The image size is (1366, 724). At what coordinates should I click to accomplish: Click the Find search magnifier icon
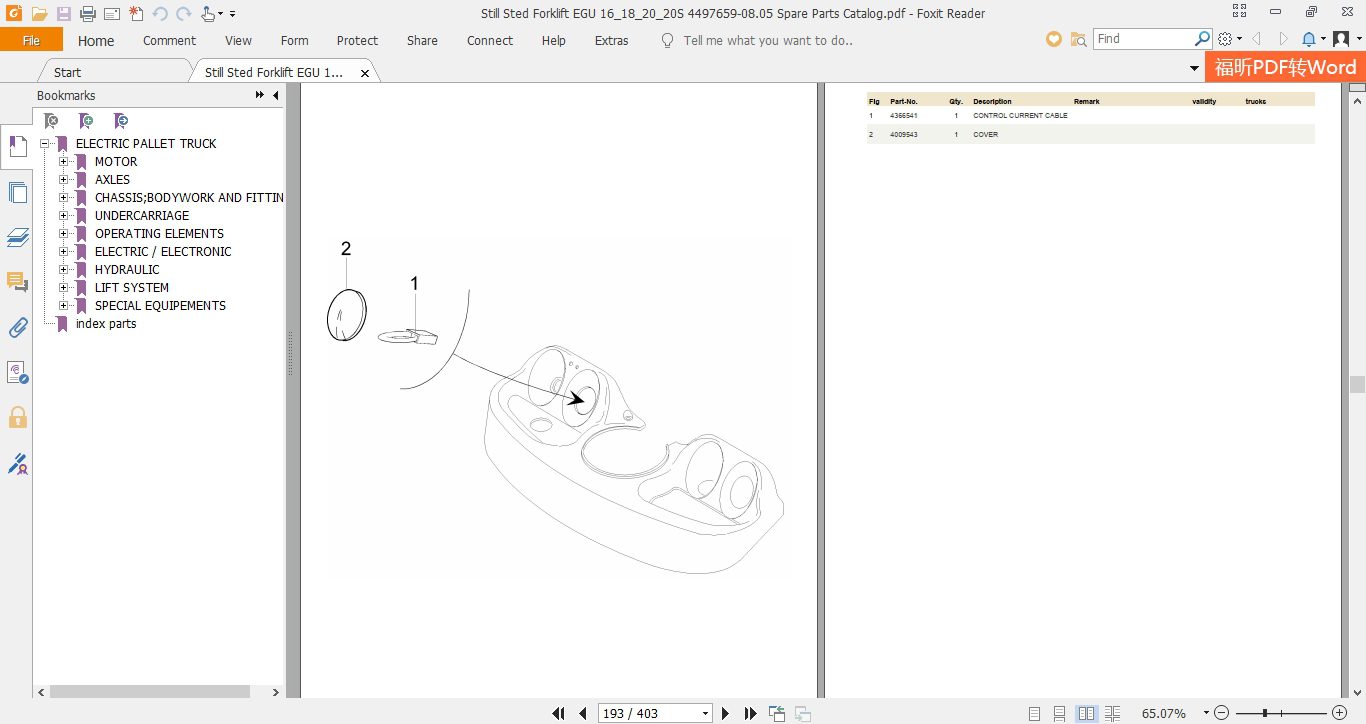1203,39
